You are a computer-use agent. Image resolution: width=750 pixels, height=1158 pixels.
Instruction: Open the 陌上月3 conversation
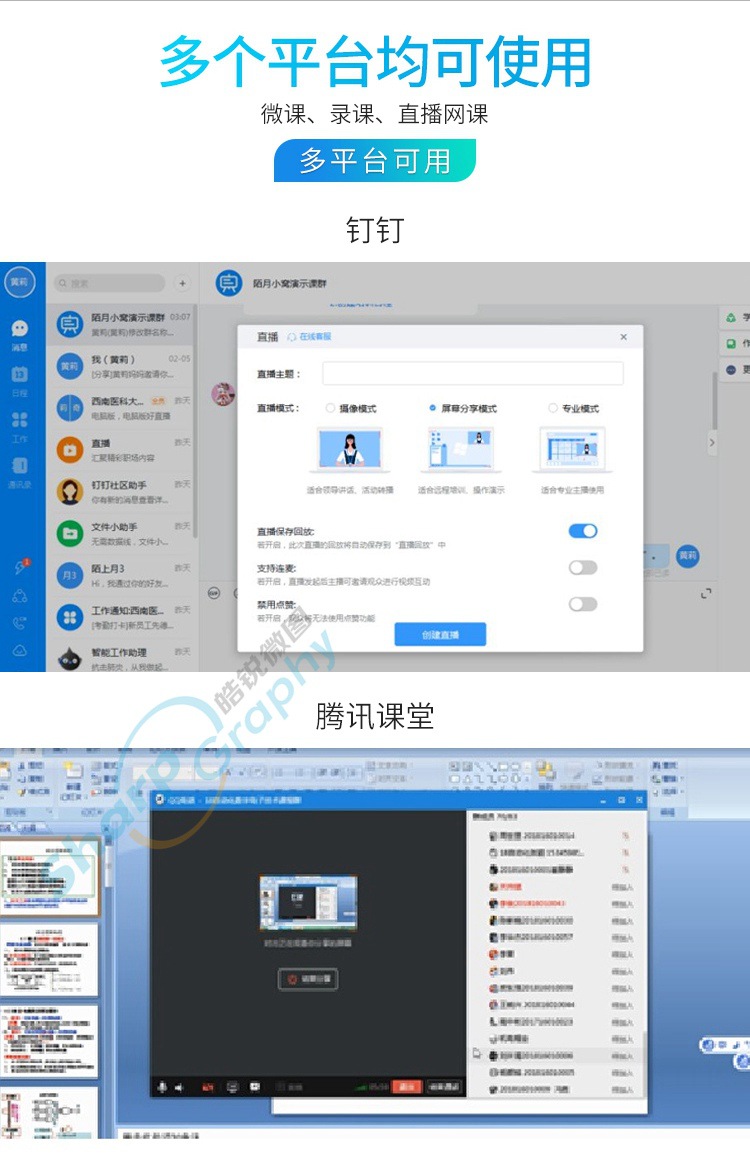tap(122, 575)
